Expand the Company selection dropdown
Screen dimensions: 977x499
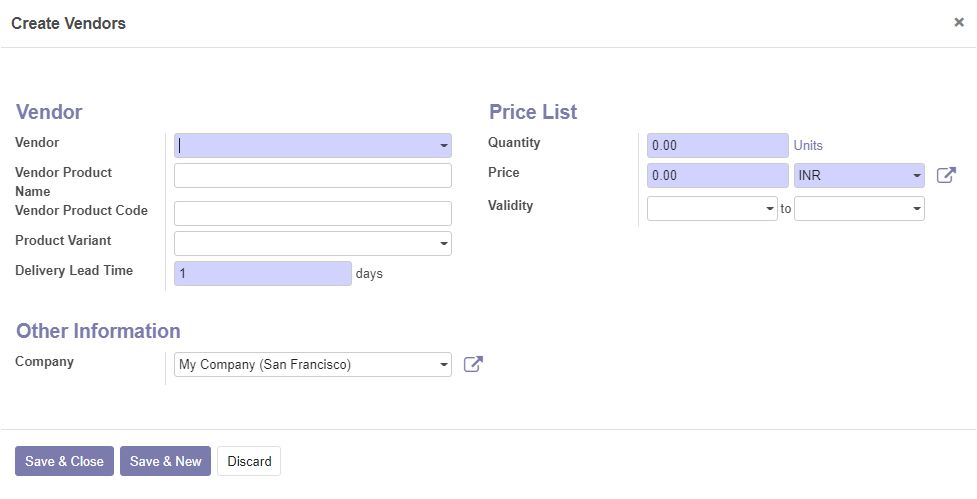[x=444, y=364]
